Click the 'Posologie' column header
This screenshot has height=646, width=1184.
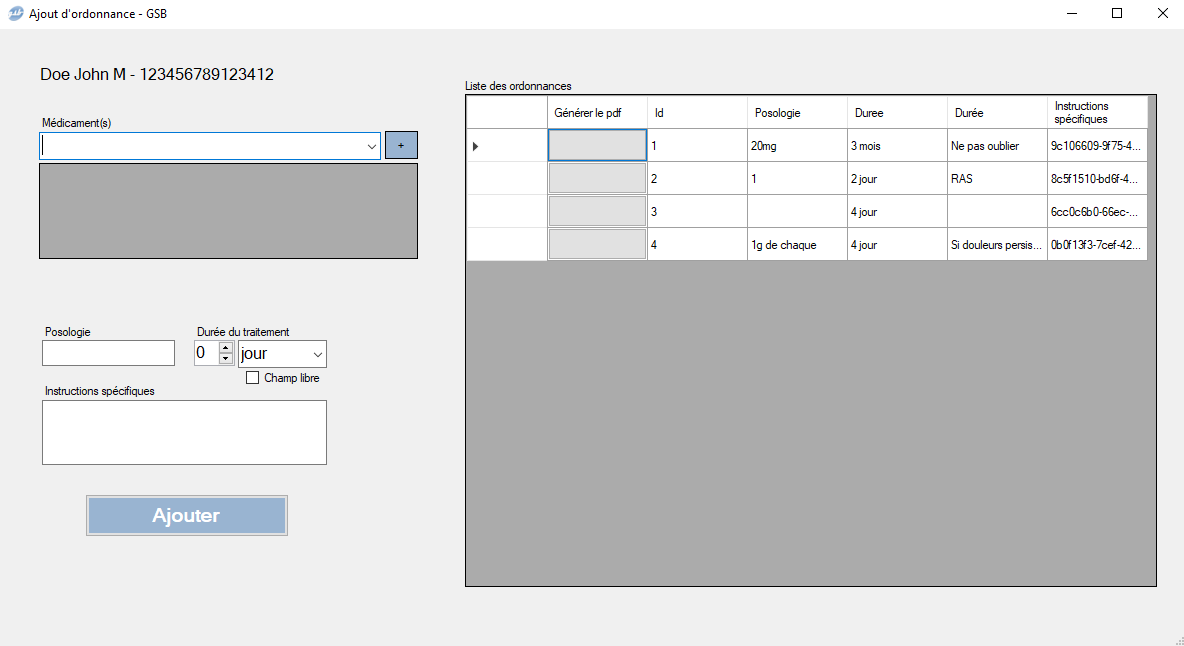797,112
